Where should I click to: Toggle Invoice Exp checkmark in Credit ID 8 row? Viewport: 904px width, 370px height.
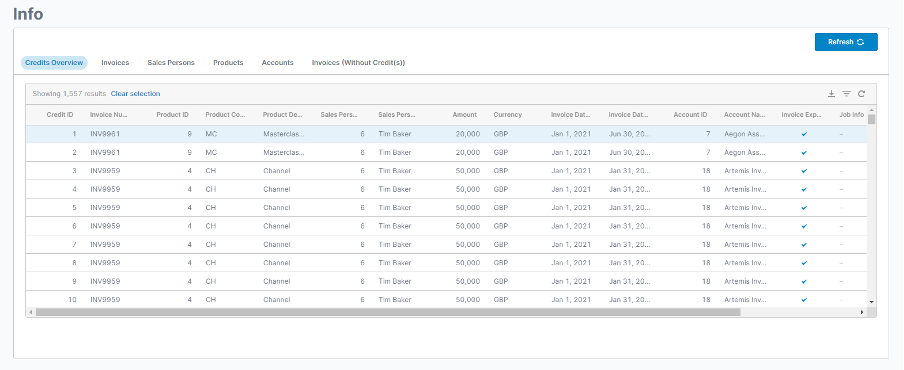click(804, 263)
